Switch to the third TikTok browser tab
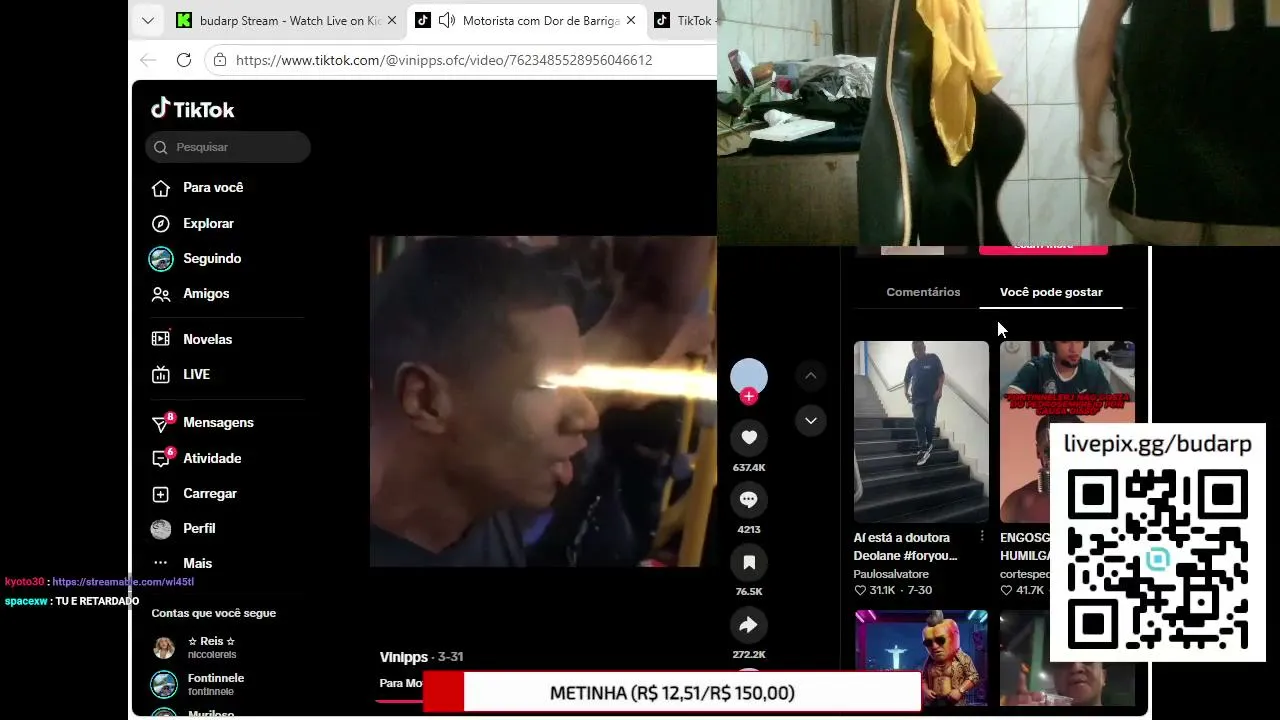 684,20
